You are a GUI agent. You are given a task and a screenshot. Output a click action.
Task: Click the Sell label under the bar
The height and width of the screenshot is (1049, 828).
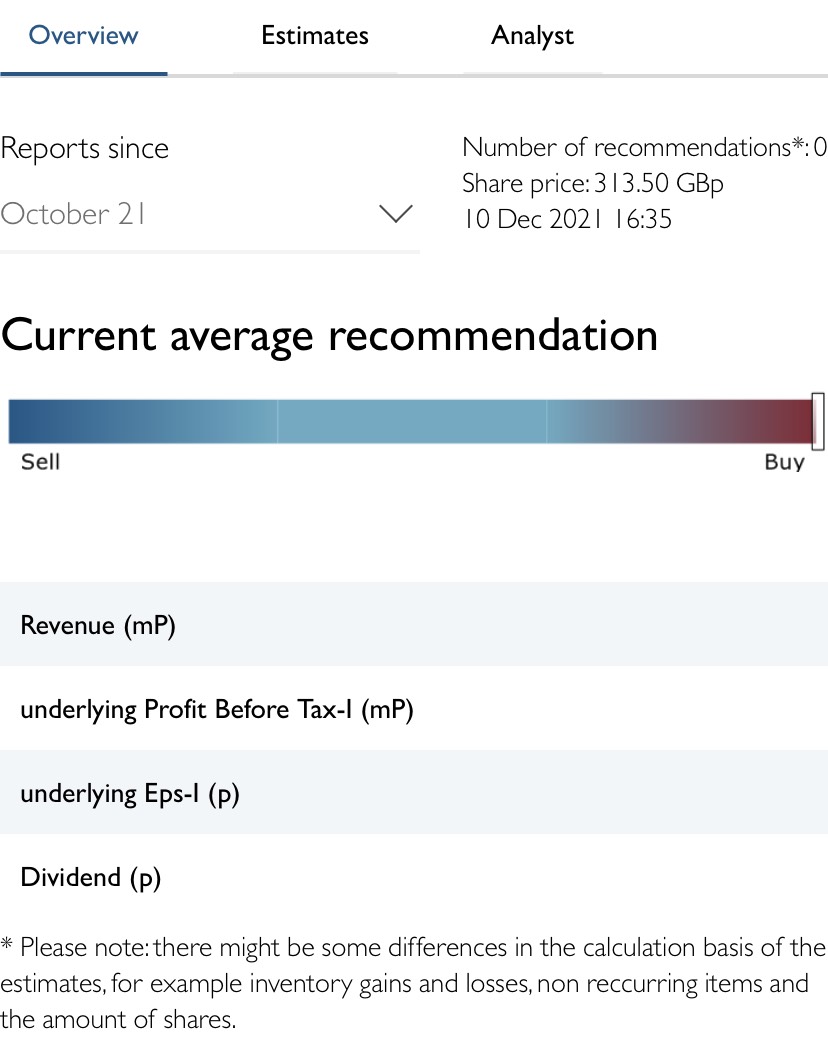pyautogui.click(x=40, y=462)
